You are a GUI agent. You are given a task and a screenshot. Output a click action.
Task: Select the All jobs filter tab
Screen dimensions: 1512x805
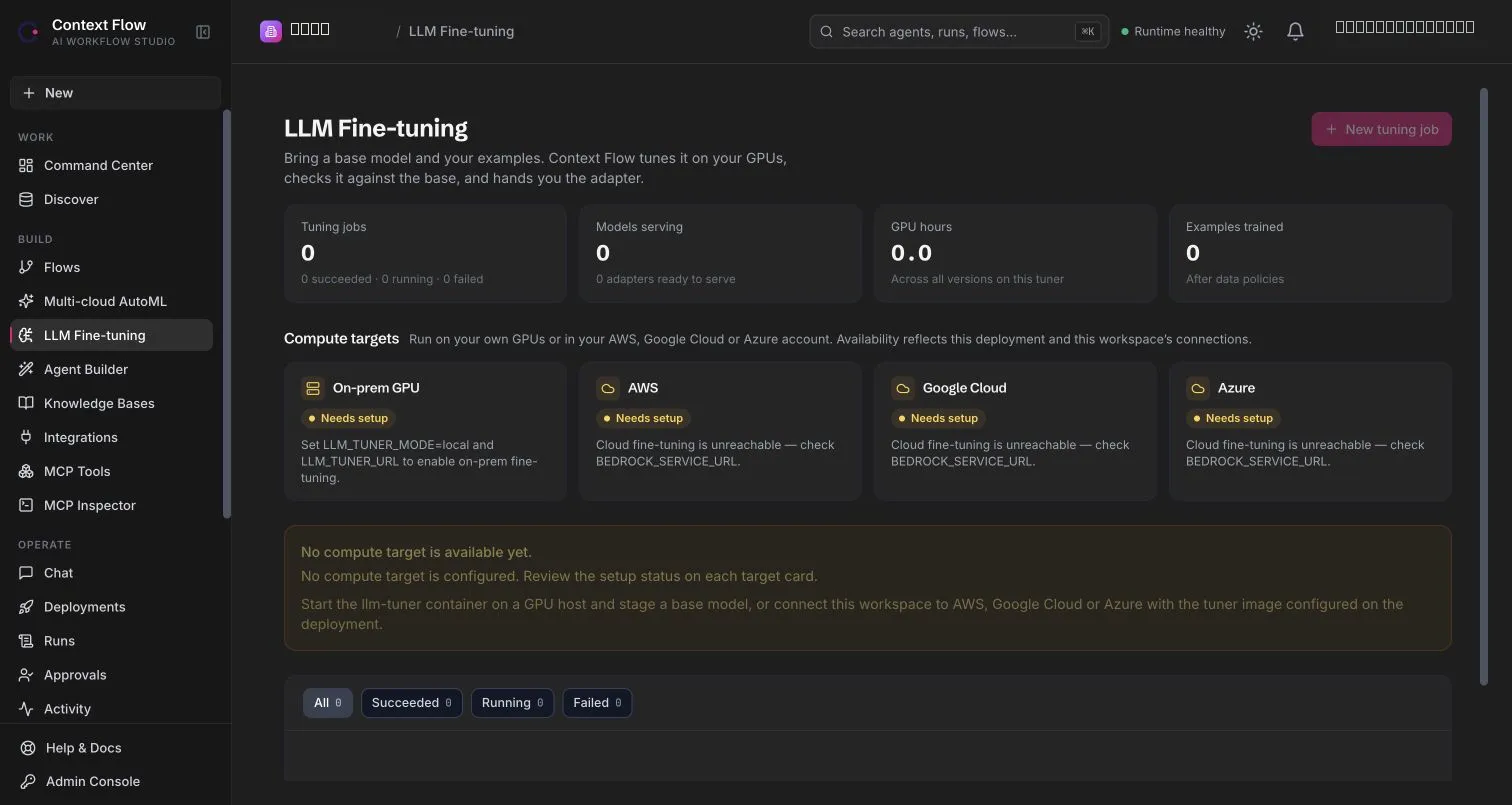pyautogui.click(x=328, y=703)
